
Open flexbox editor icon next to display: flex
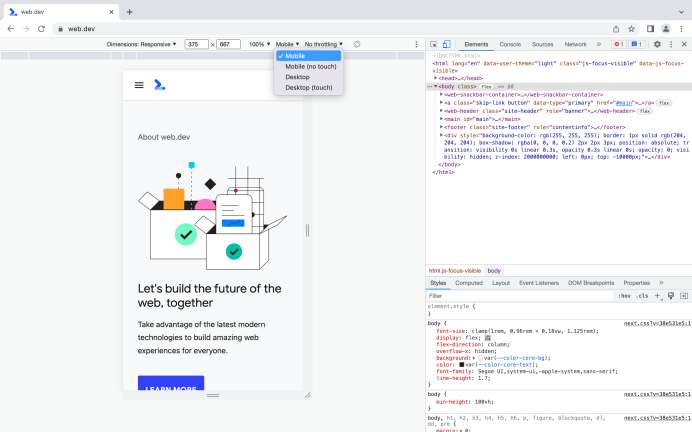(x=488, y=338)
